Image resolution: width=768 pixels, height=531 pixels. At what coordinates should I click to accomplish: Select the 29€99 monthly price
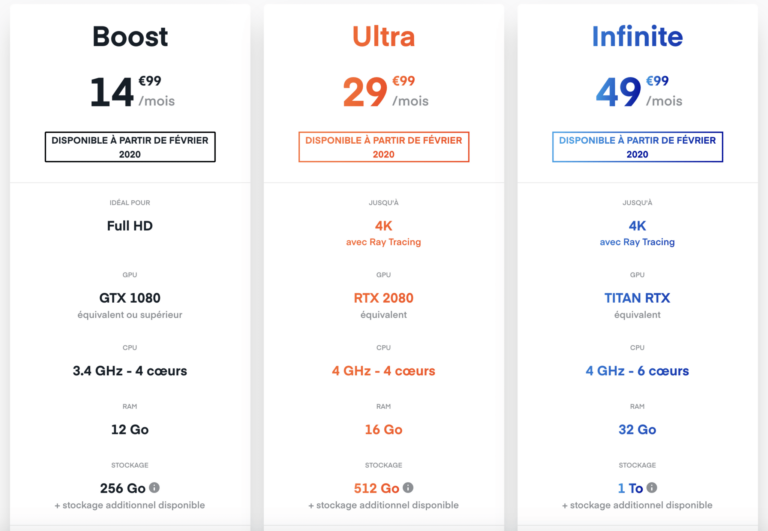(x=384, y=91)
